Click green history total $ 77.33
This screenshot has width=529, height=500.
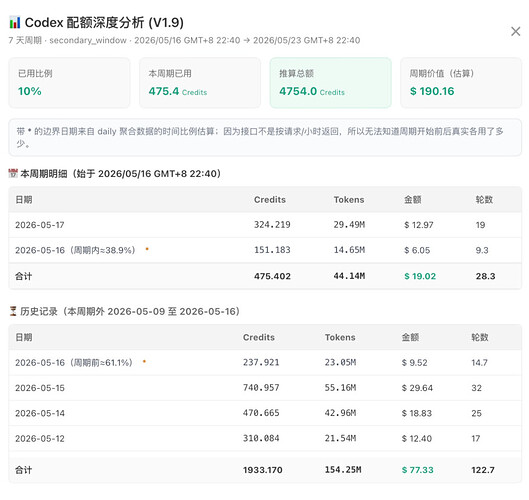417,470
